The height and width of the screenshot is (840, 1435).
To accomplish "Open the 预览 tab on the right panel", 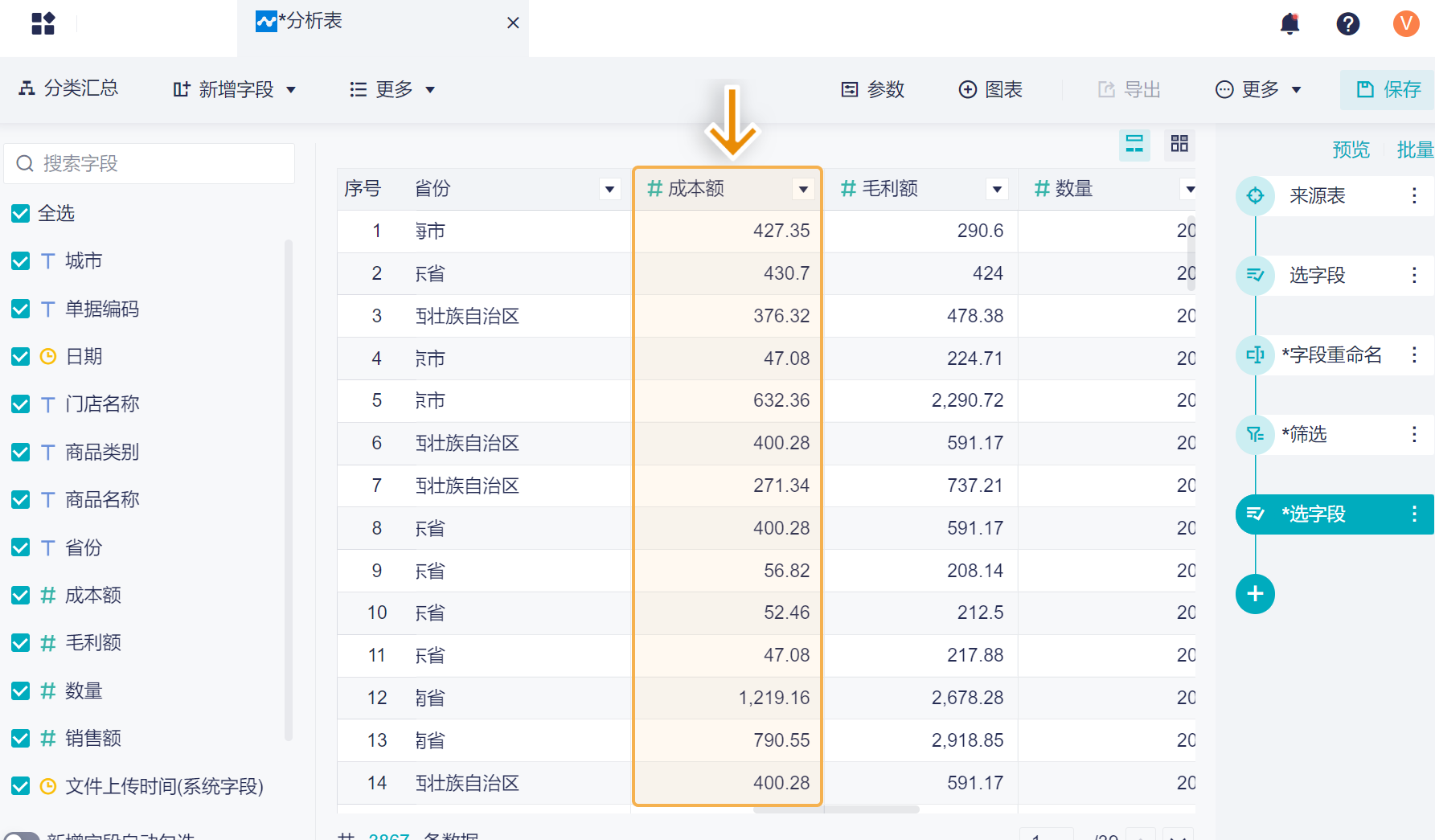I will [x=1351, y=150].
